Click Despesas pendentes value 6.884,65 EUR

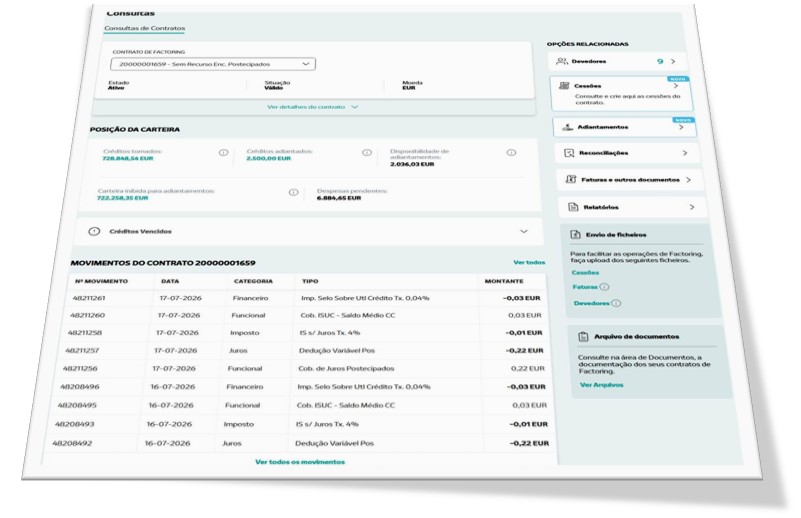point(339,198)
